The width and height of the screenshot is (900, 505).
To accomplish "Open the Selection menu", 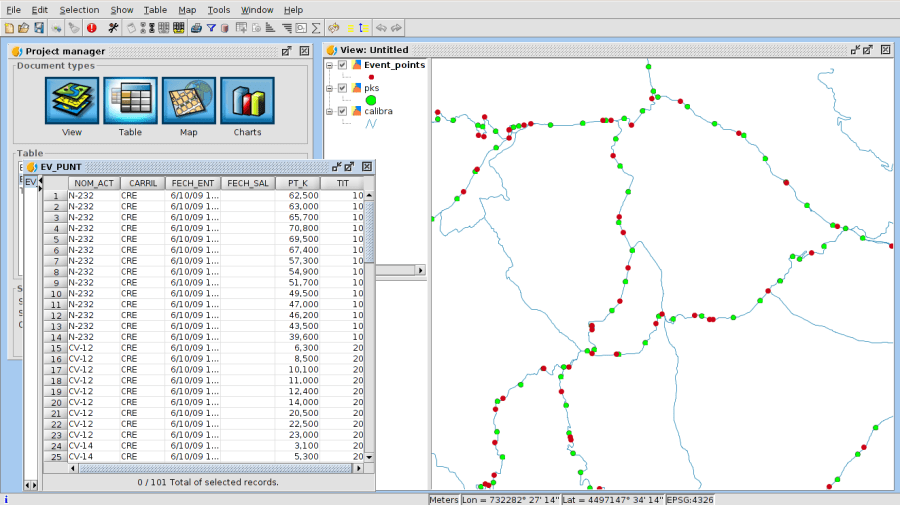I will tap(79, 9).
